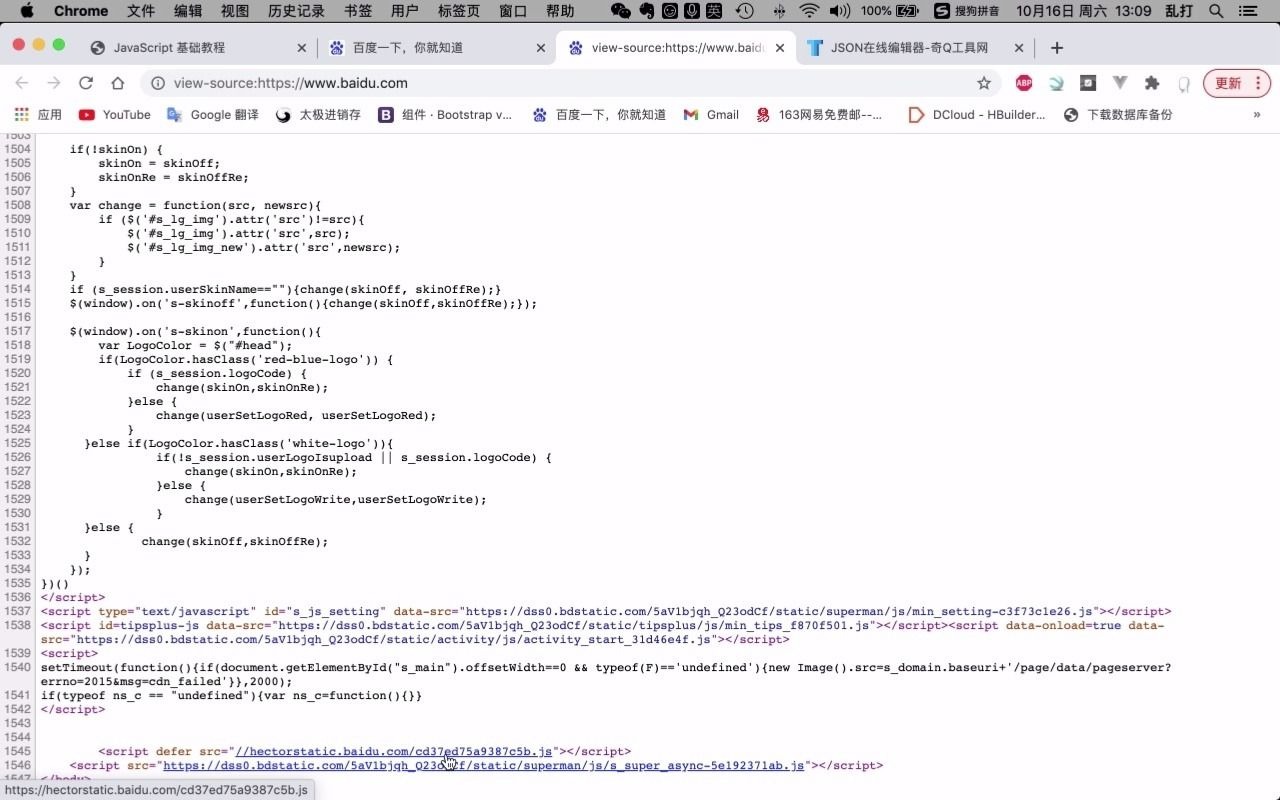The height and width of the screenshot is (800, 1280).
Task: Show hidden bookmarks via double chevron
Action: click(x=1257, y=115)
